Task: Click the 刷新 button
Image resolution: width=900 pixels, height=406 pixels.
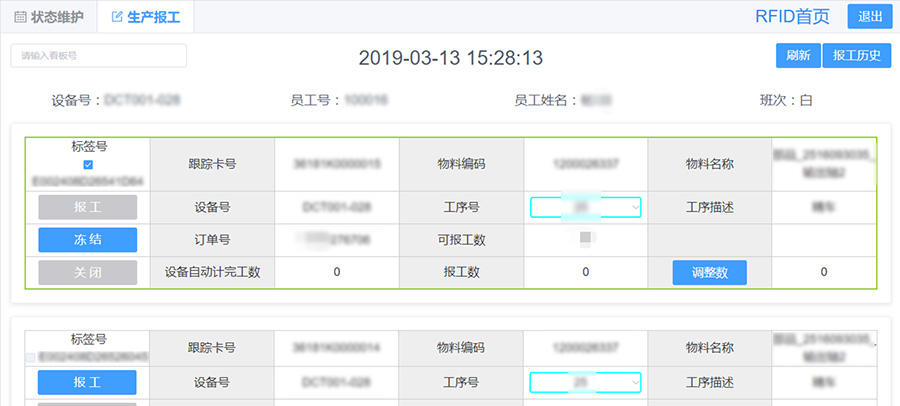Action: click(x=798, y=56)
